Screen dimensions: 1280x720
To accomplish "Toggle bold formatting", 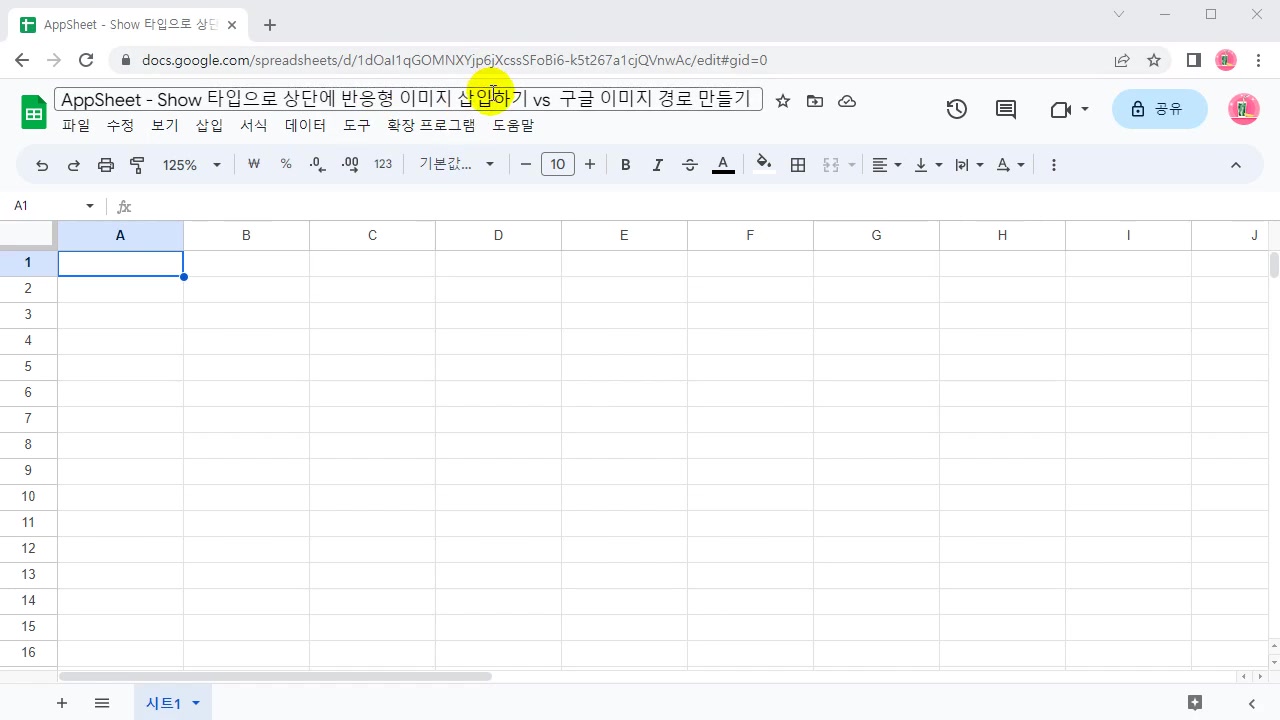I will 625,165.
